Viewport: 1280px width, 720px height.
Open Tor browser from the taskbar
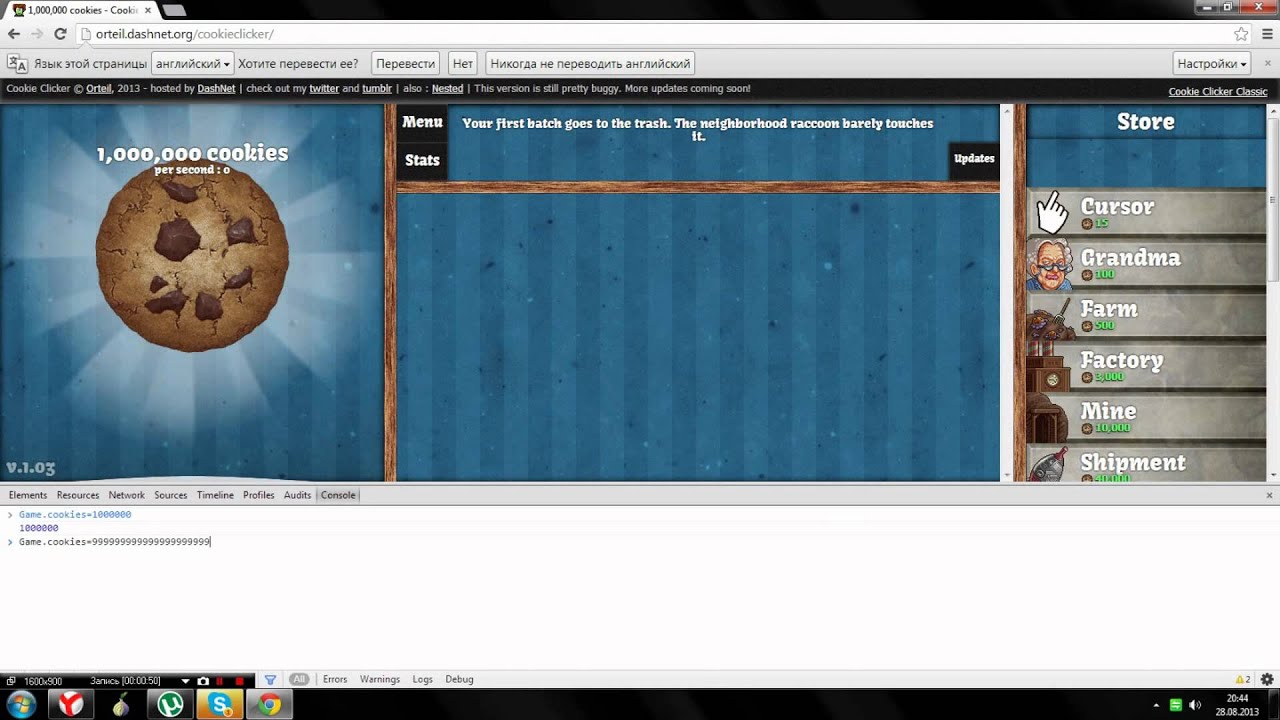[120, 704]
